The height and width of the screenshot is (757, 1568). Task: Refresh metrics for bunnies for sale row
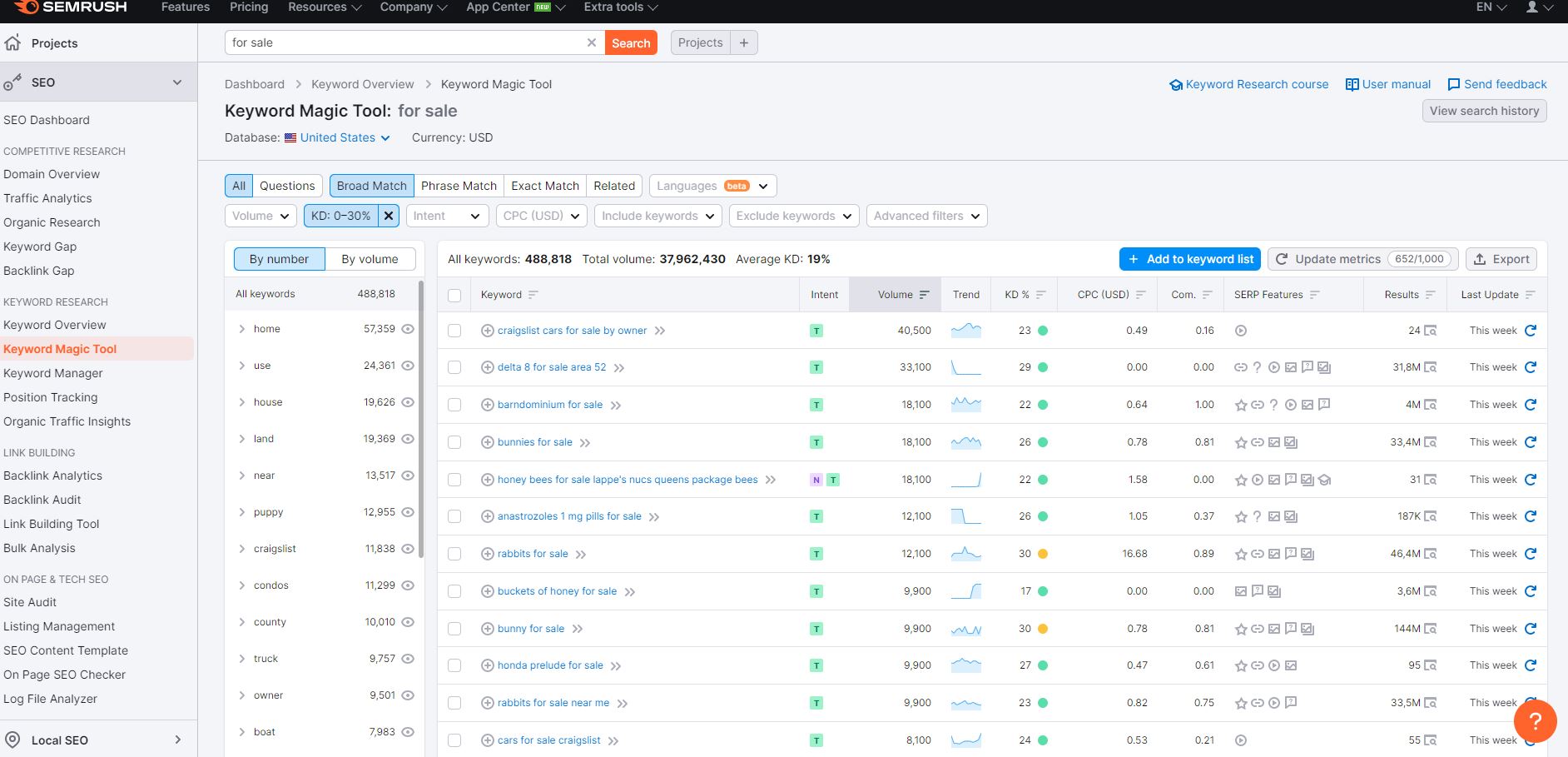point(1530,442)
